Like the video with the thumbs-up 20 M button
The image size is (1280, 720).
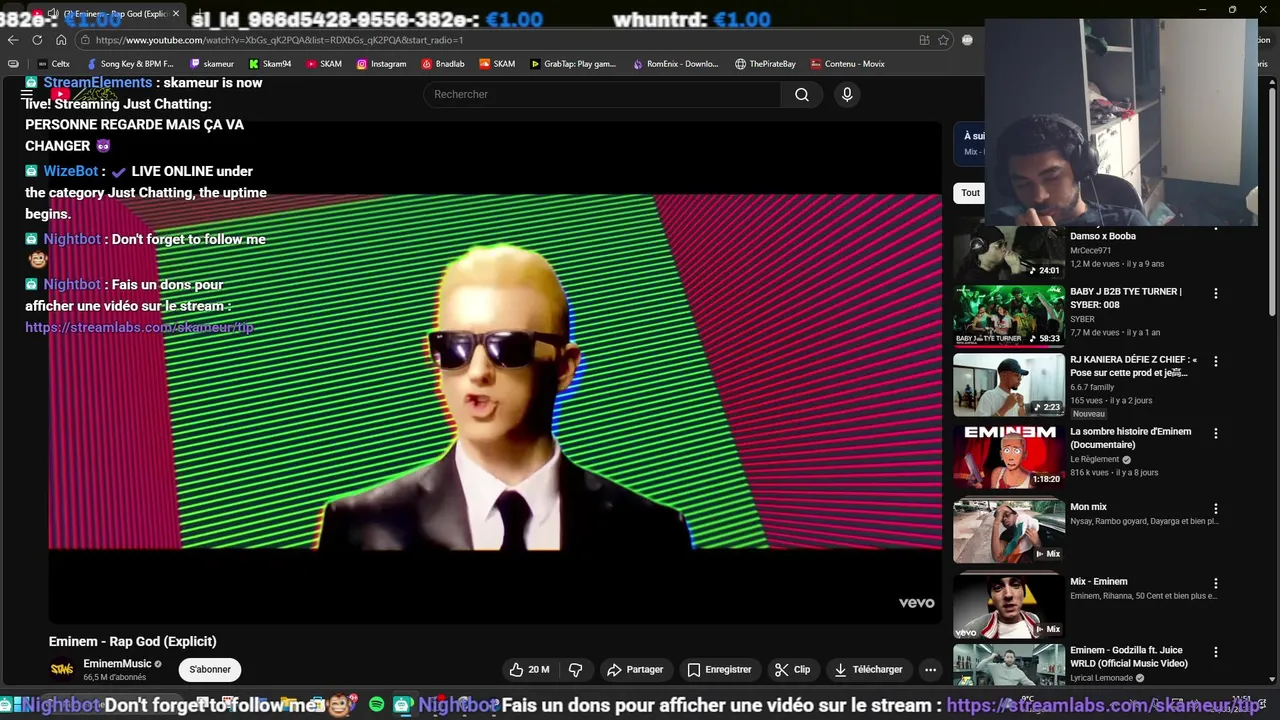pyautogui.click(x=529, y=669)
